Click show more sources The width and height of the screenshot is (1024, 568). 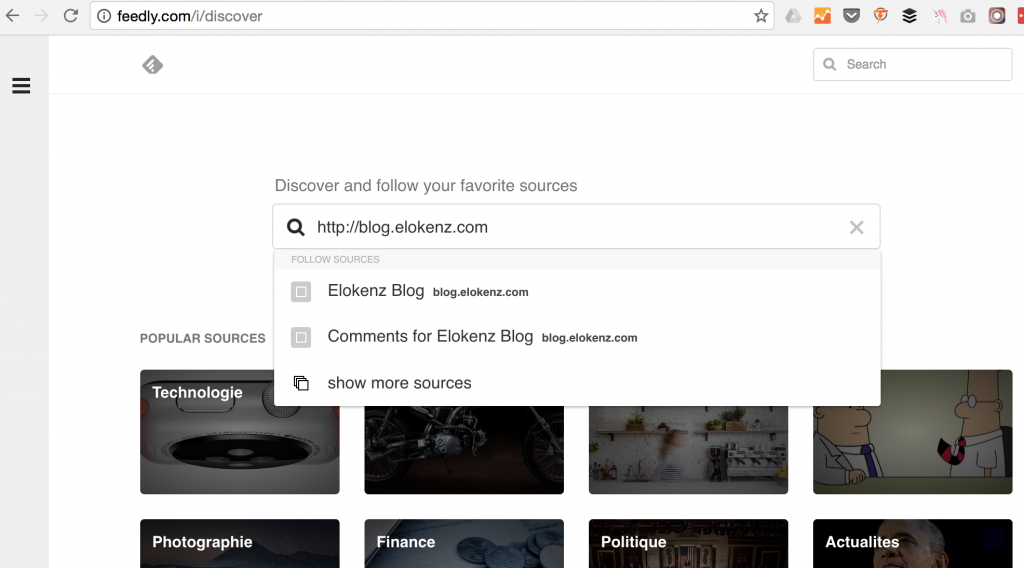click(x=400, y=383)
